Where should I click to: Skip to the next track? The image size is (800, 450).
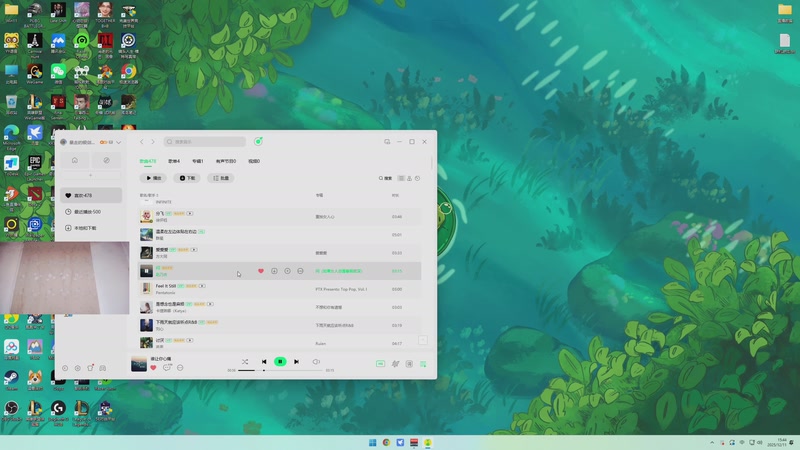tap(296, 362)
